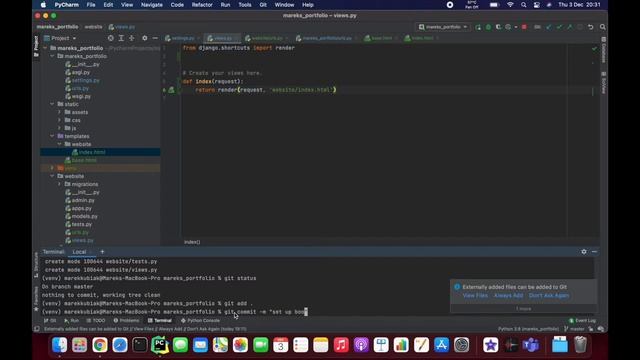Open the Code menu in menu bar
The width and height of the screenshot is (640, 360).
(x=177, y=5)
